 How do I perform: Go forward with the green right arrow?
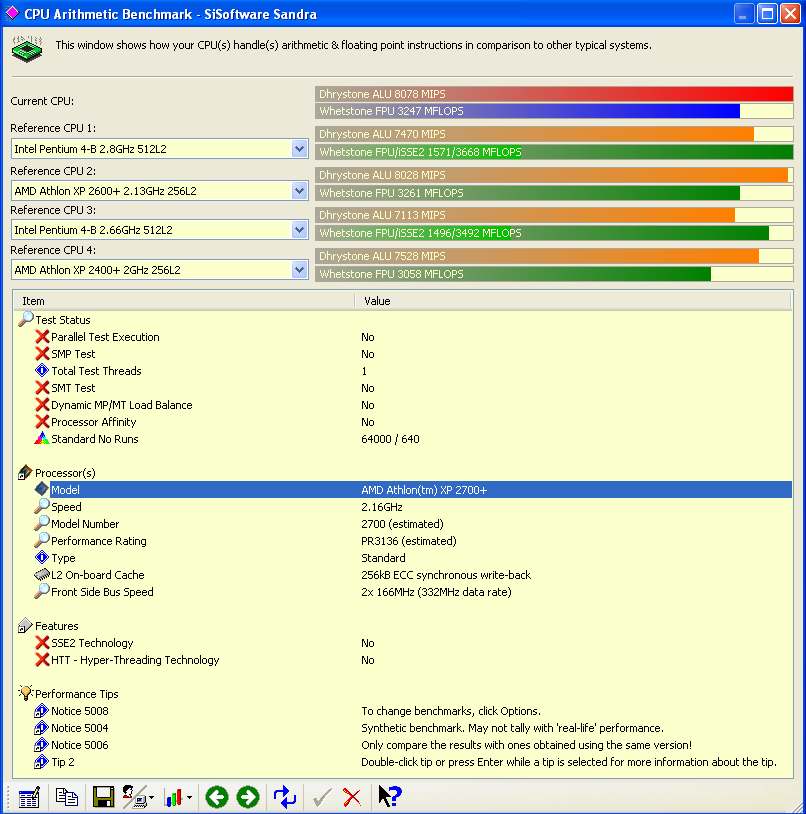pos(248,797)
